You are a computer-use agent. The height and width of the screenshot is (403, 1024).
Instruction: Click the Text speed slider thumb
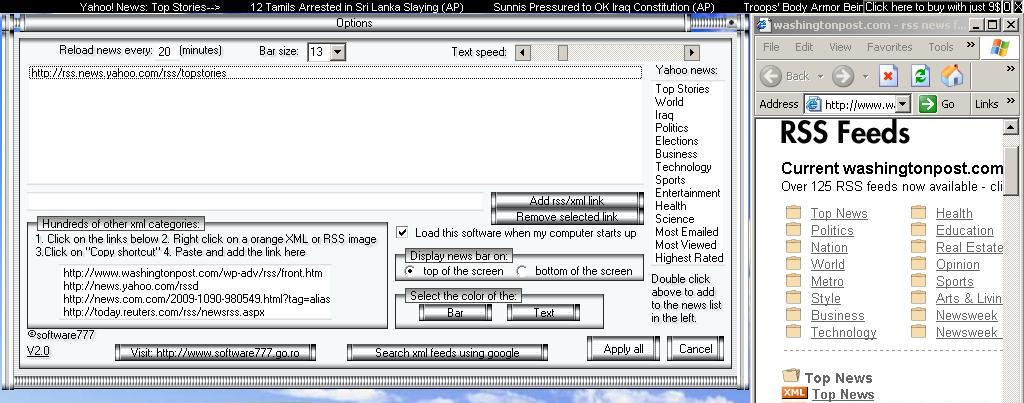point(562,52)
